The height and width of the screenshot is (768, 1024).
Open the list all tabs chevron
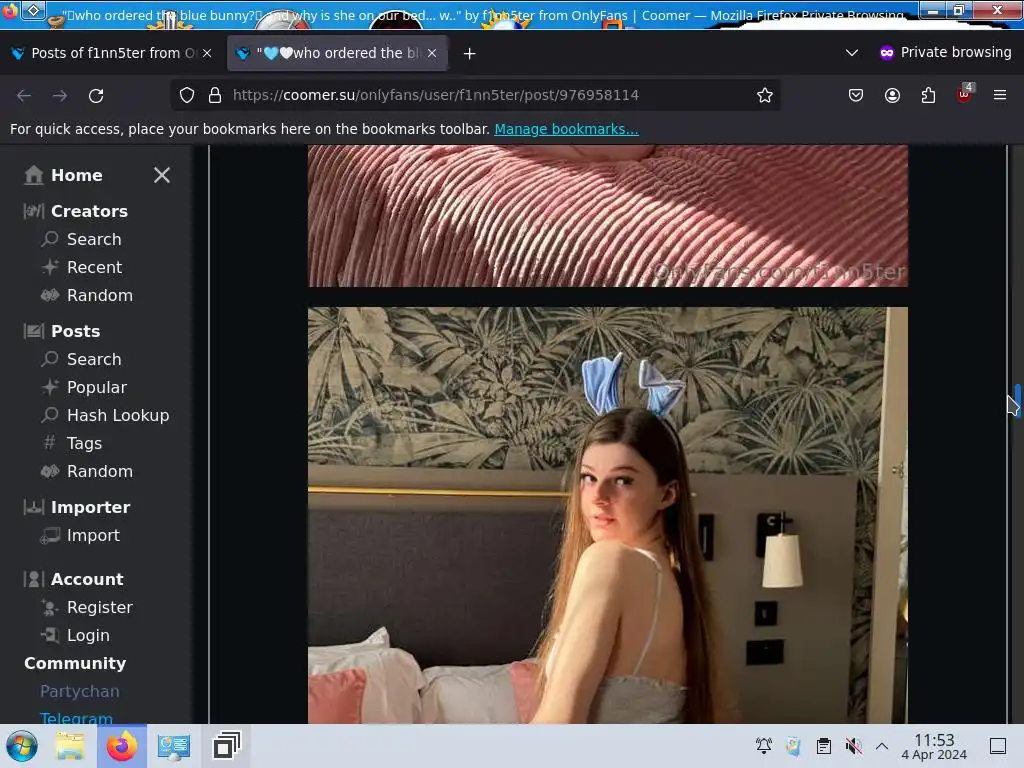(x=852, y=53)
